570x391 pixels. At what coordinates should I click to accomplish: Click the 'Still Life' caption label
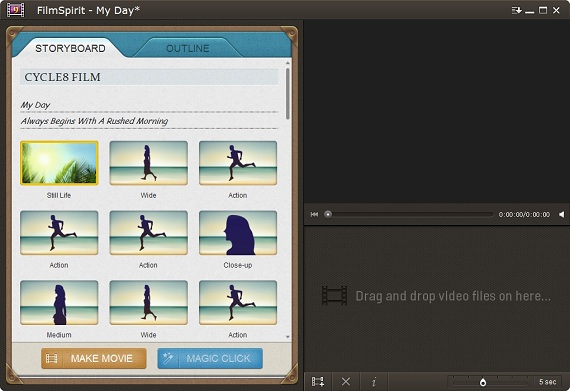59,195
